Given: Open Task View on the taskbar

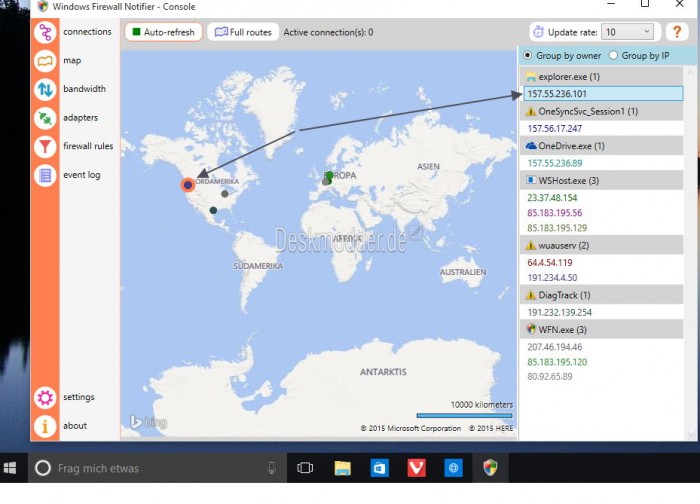Looking at the screenshot, I should click(x=305, y=468).
